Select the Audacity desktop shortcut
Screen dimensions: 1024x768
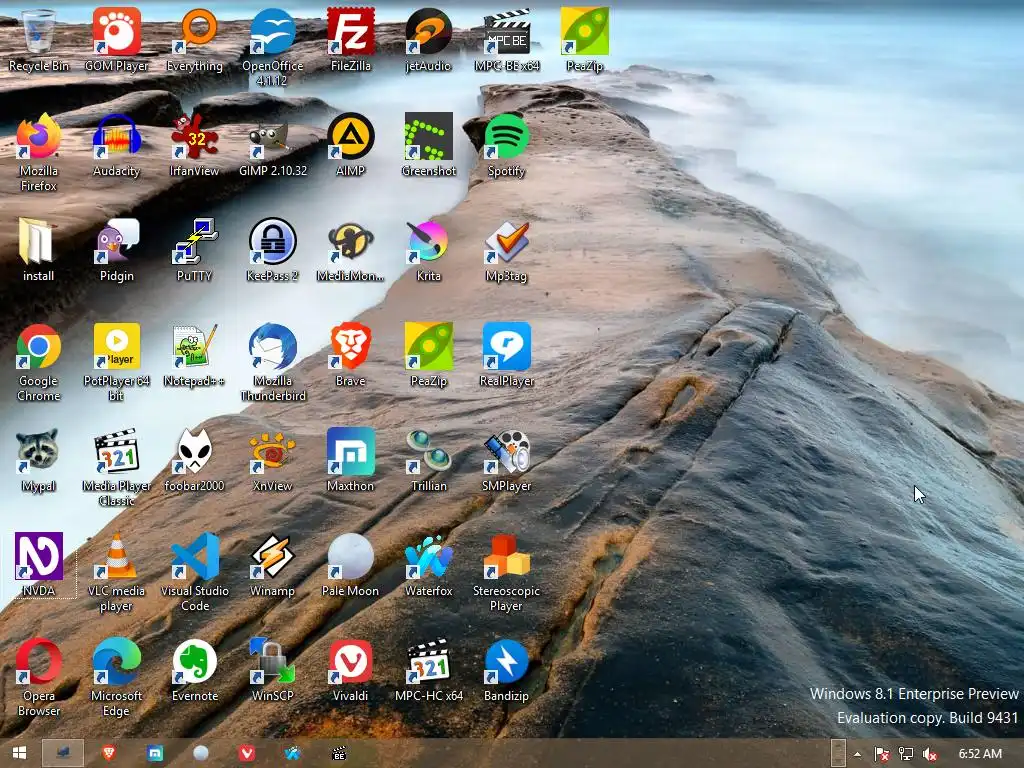click(116, 145)
